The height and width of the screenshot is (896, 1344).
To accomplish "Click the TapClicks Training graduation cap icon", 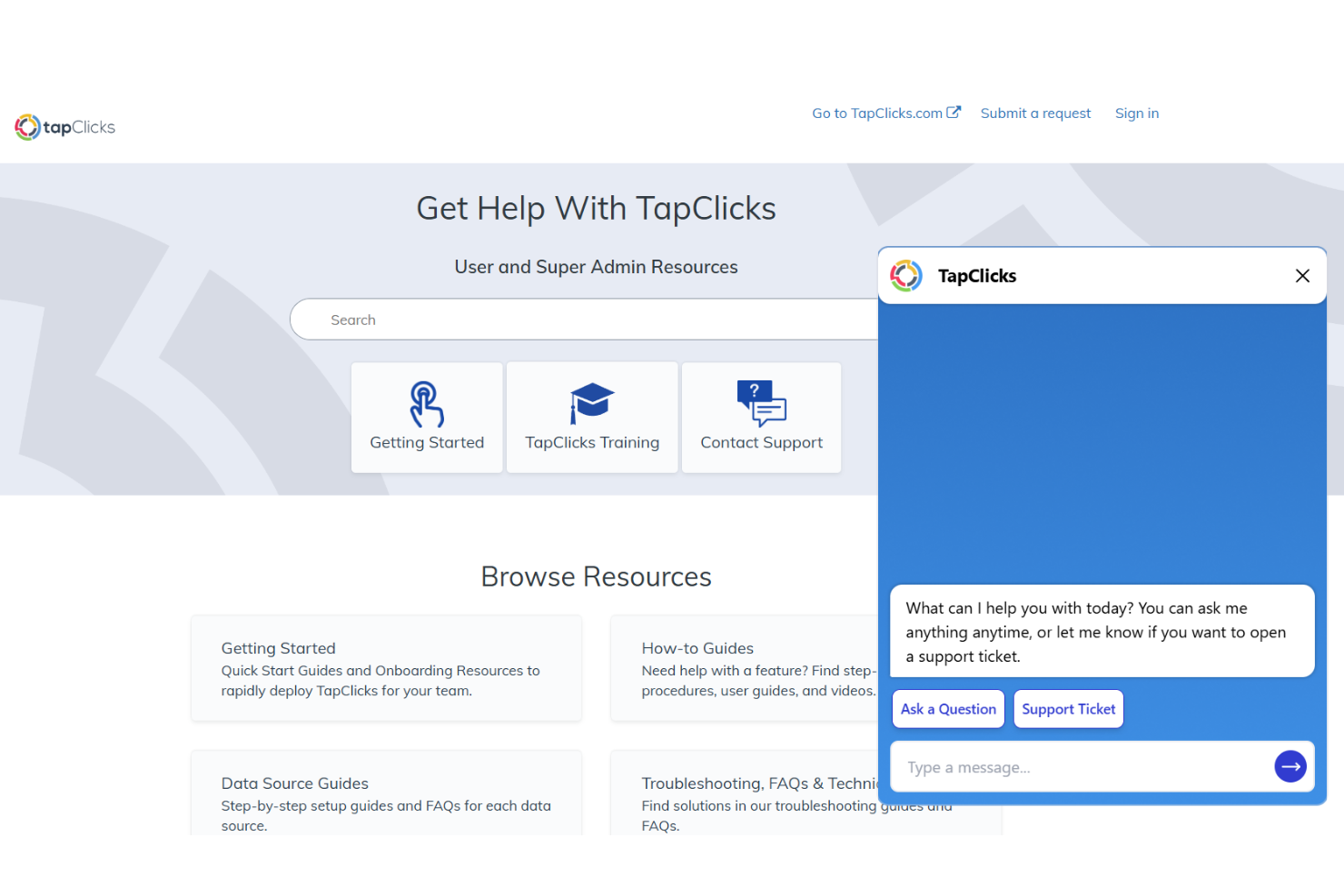I will 592,403.
